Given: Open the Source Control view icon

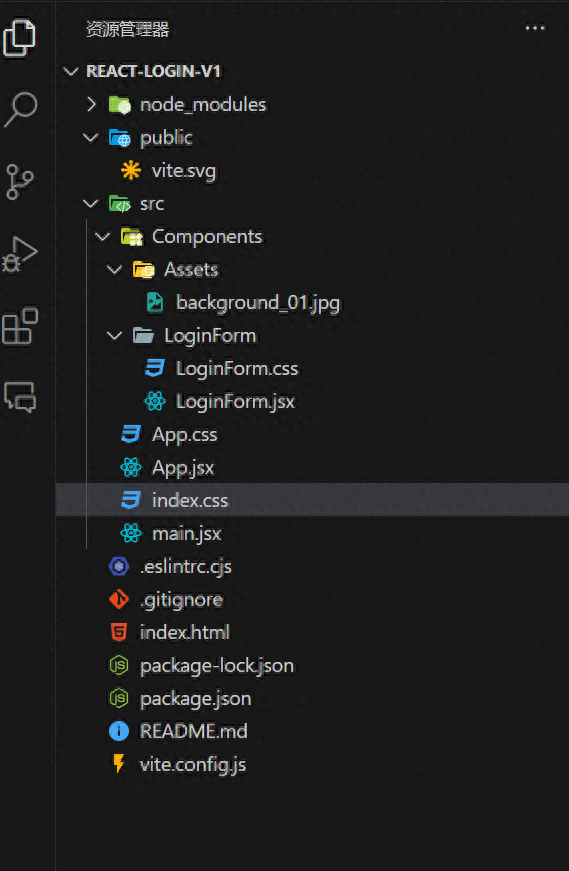Looking at the screenshot, I should (19, 182).
